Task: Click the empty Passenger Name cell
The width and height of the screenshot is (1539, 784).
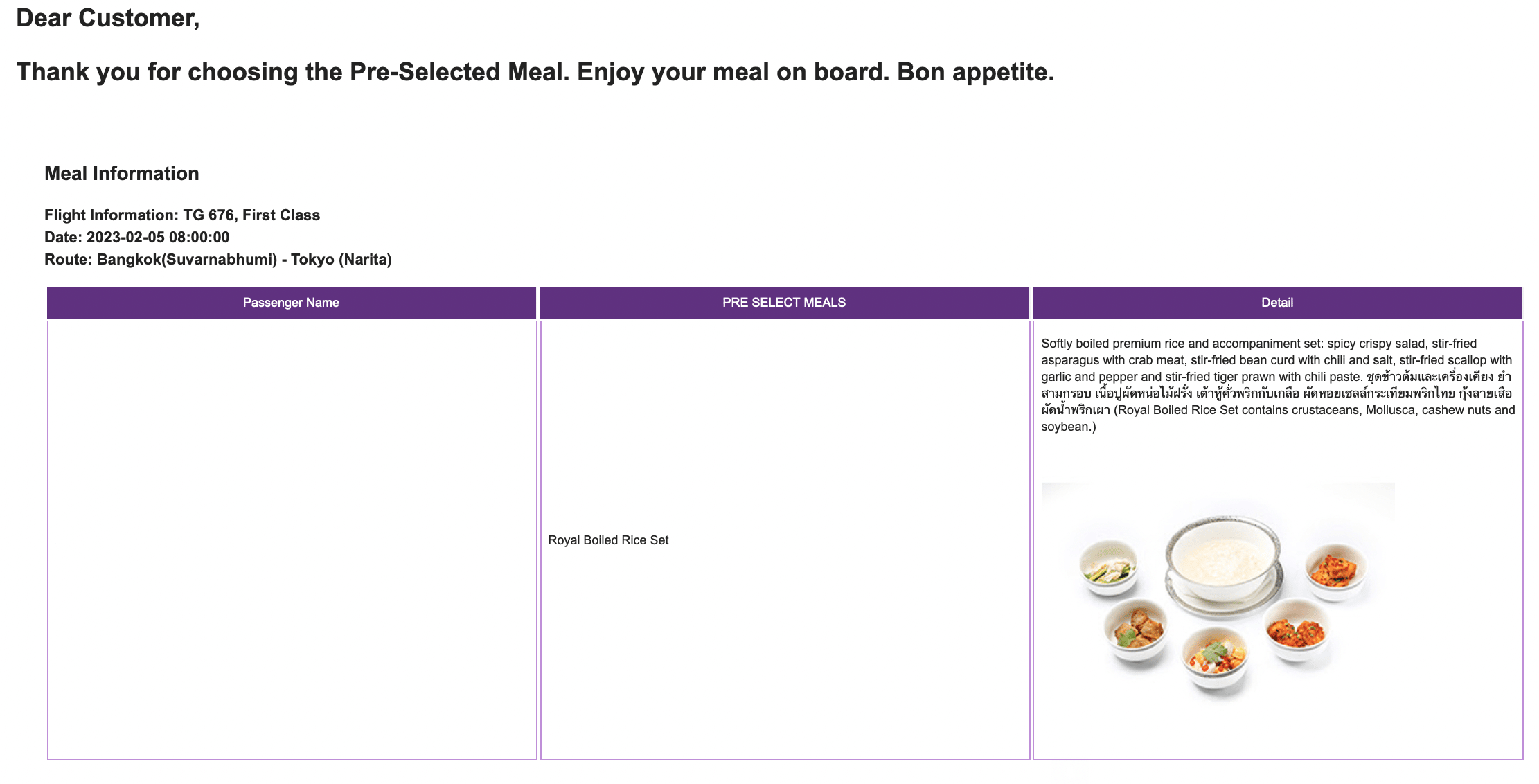Action: 292,540
